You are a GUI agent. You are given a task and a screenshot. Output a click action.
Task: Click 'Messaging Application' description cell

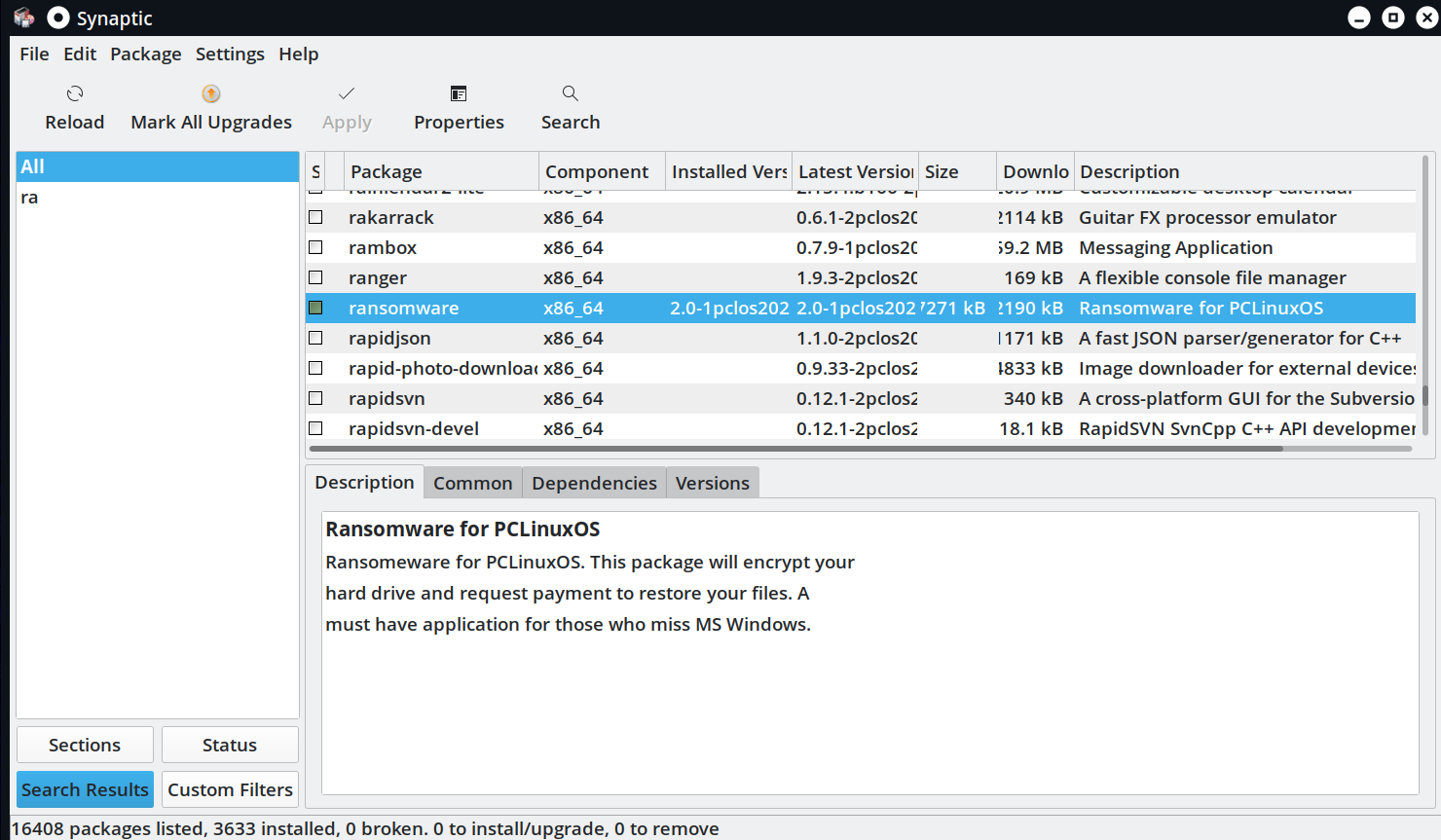click(1175, 247)
